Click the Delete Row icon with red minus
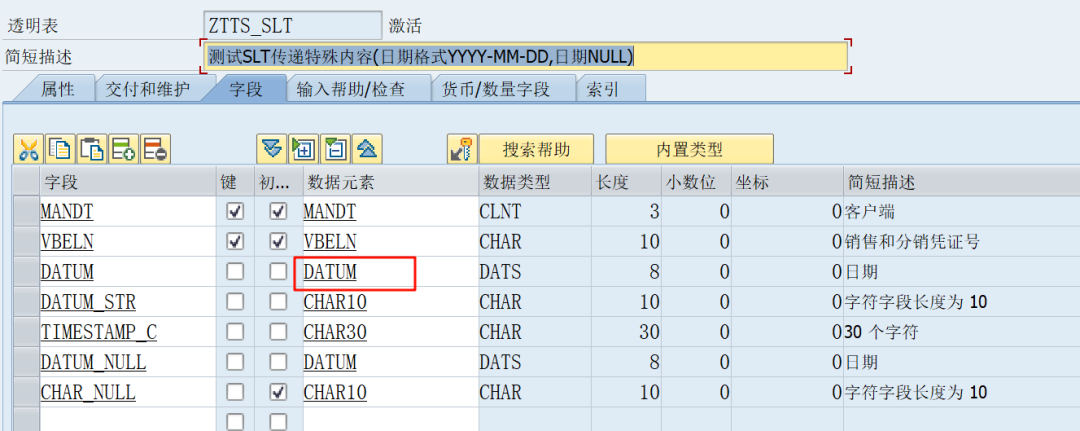The height and width of the screenshot is (431, 1080). click(155, 149)
